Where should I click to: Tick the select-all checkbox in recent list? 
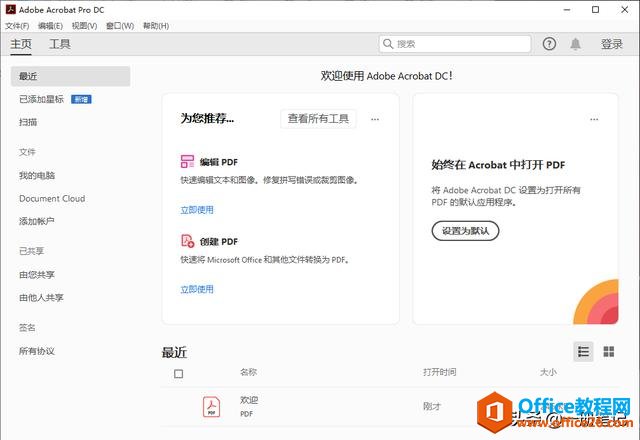point(178,373)
